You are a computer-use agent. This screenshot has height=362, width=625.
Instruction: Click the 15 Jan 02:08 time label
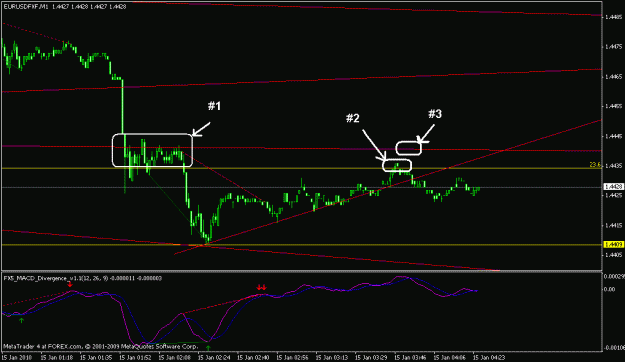pyautogui.click(x=175, y=358)
